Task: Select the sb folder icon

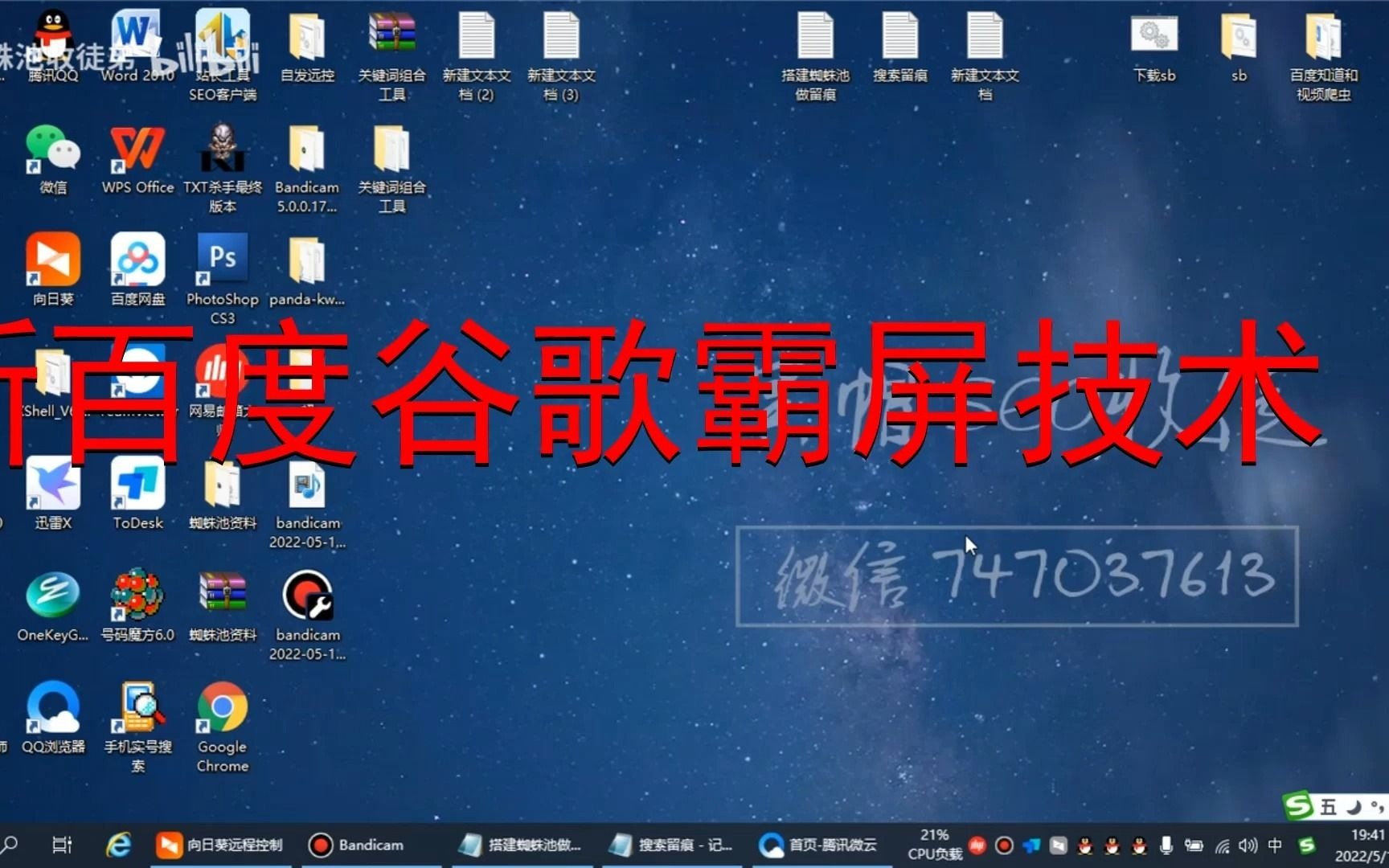Action: click(1239, 46)
